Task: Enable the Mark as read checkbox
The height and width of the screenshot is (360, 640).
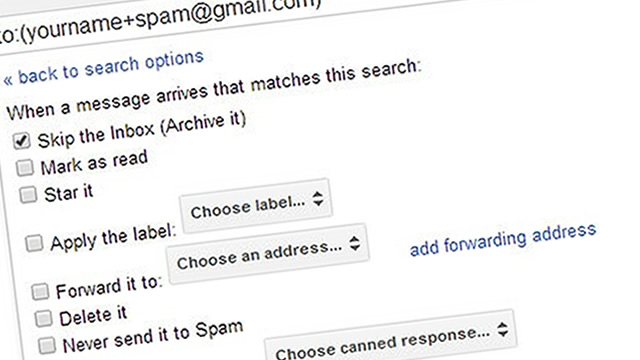Action: click(x=24, y=167)
